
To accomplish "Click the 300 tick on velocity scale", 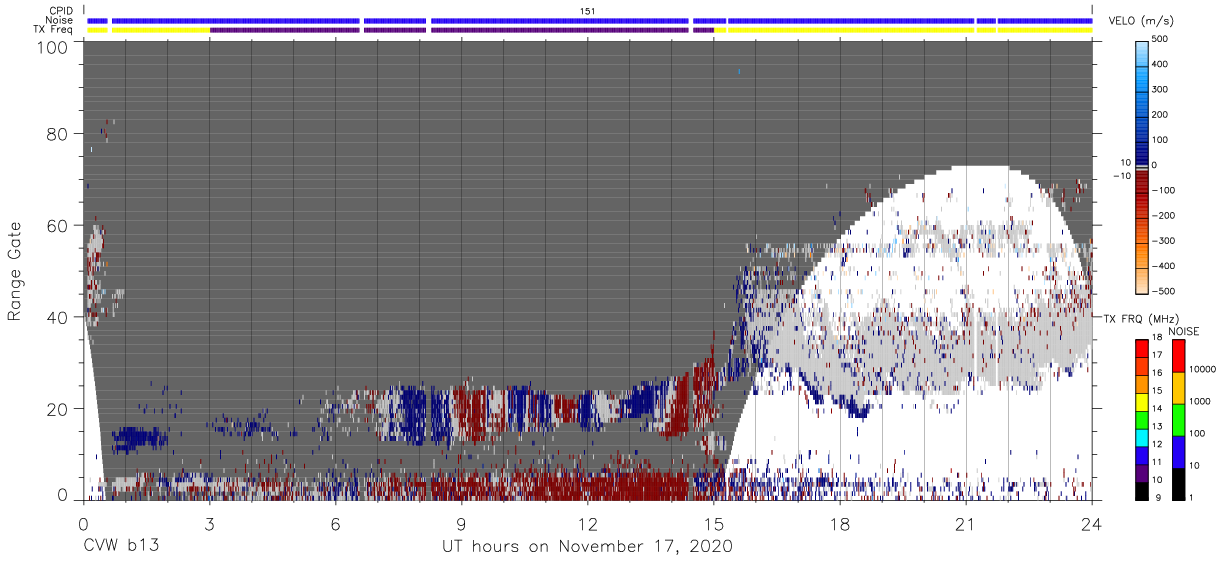I will pos(1159,90).
